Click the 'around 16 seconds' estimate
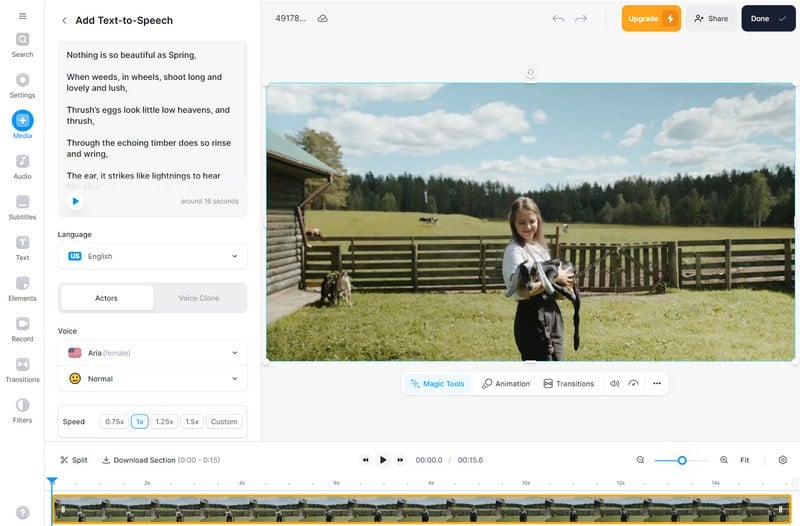 (x=209, y=201)
